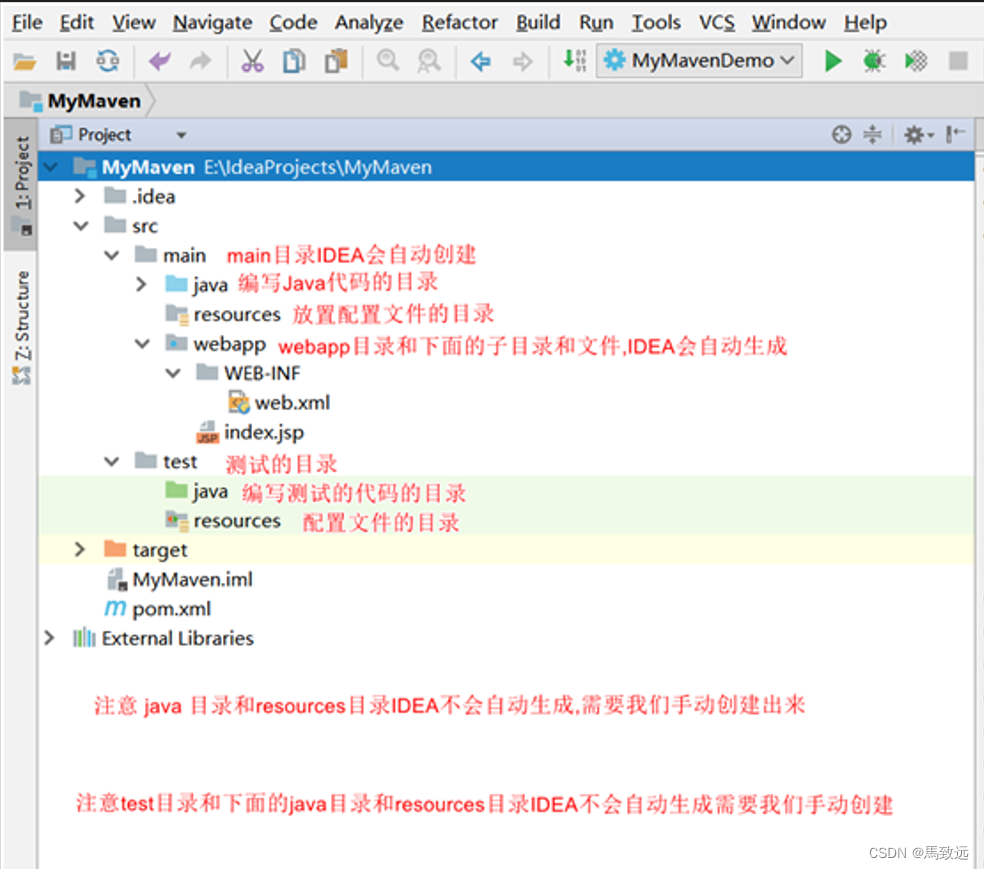Image resolution: width=984 pixels, height=869 pixels.
Task: Collapse the main folder
Action: 112,255
